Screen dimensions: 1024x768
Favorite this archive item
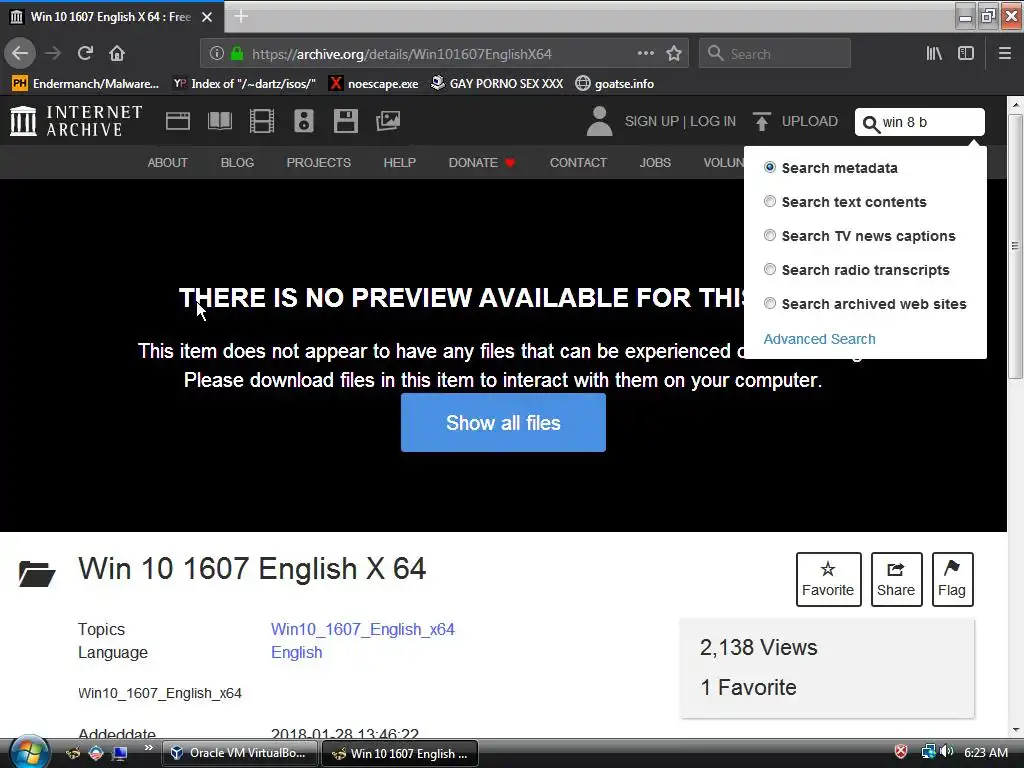(828, 579)
